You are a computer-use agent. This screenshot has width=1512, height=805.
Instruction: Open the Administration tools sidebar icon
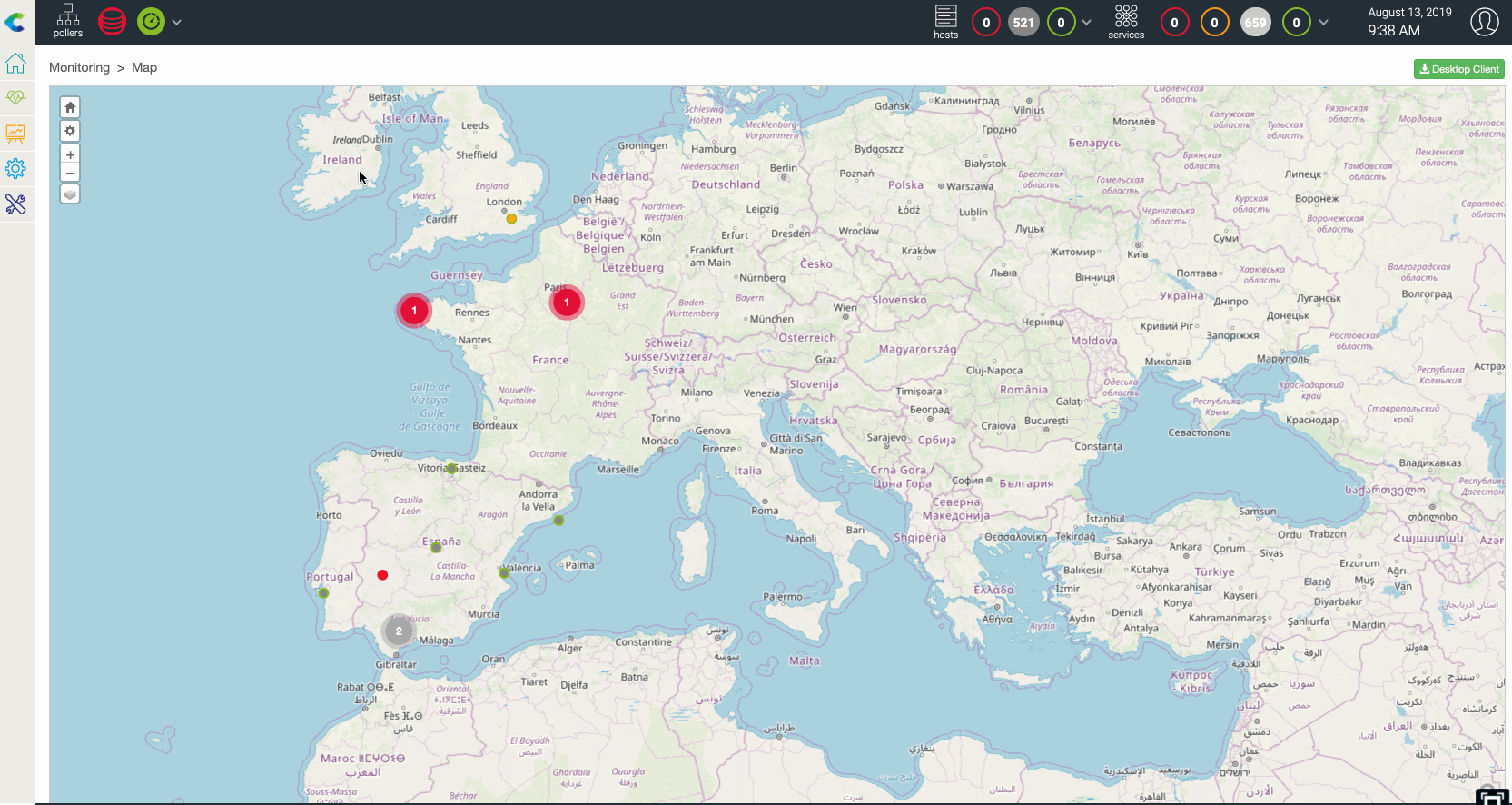(x=15, y=204)
